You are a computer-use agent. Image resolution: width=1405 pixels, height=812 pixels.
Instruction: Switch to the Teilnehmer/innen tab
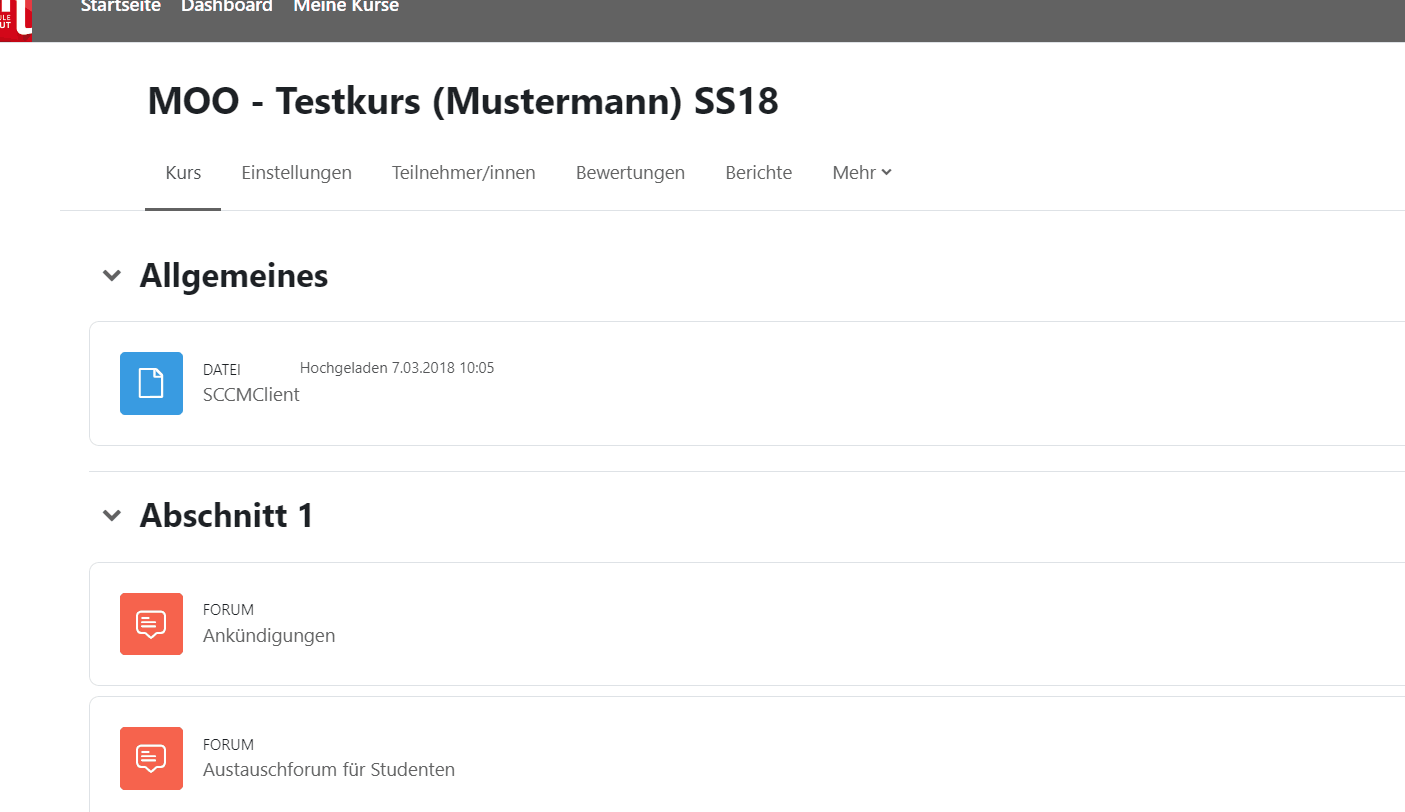(x=463, y=172)
